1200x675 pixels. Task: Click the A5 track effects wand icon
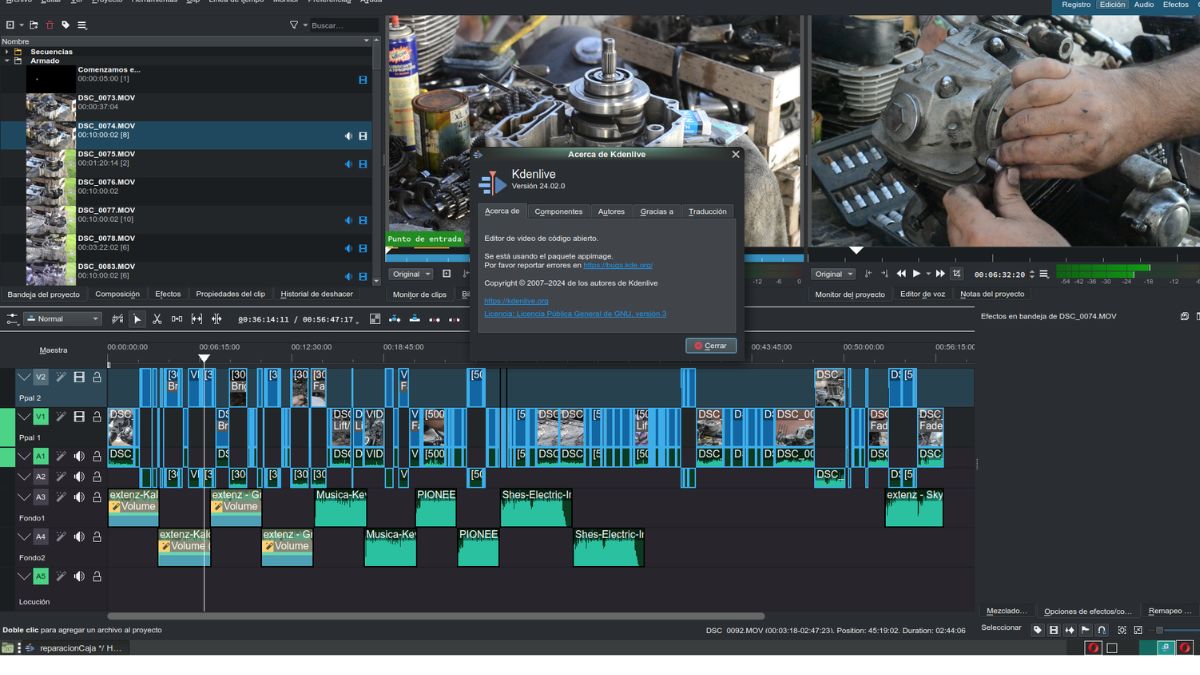[62, 576]
